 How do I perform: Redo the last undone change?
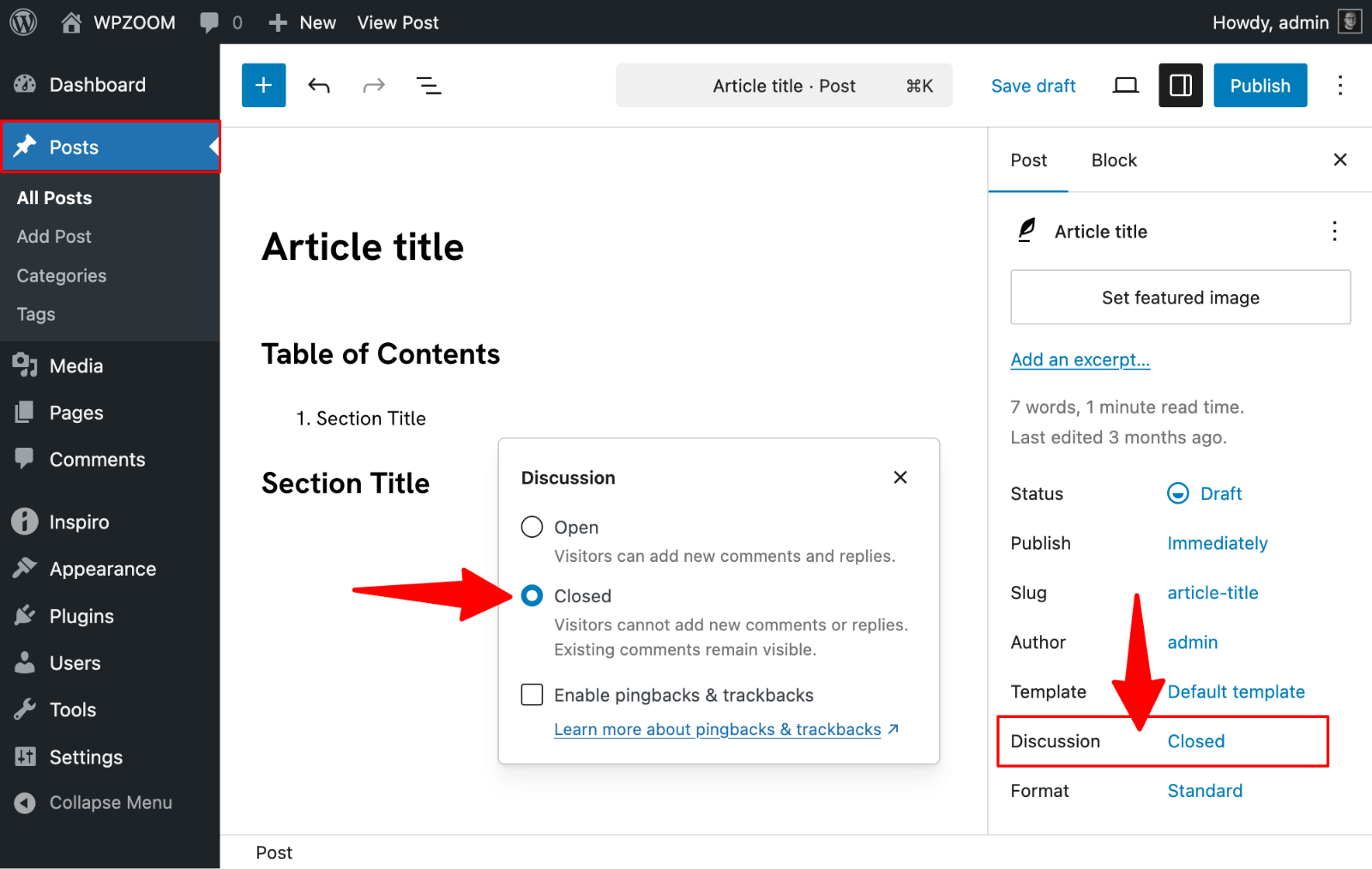pos(374,85)
